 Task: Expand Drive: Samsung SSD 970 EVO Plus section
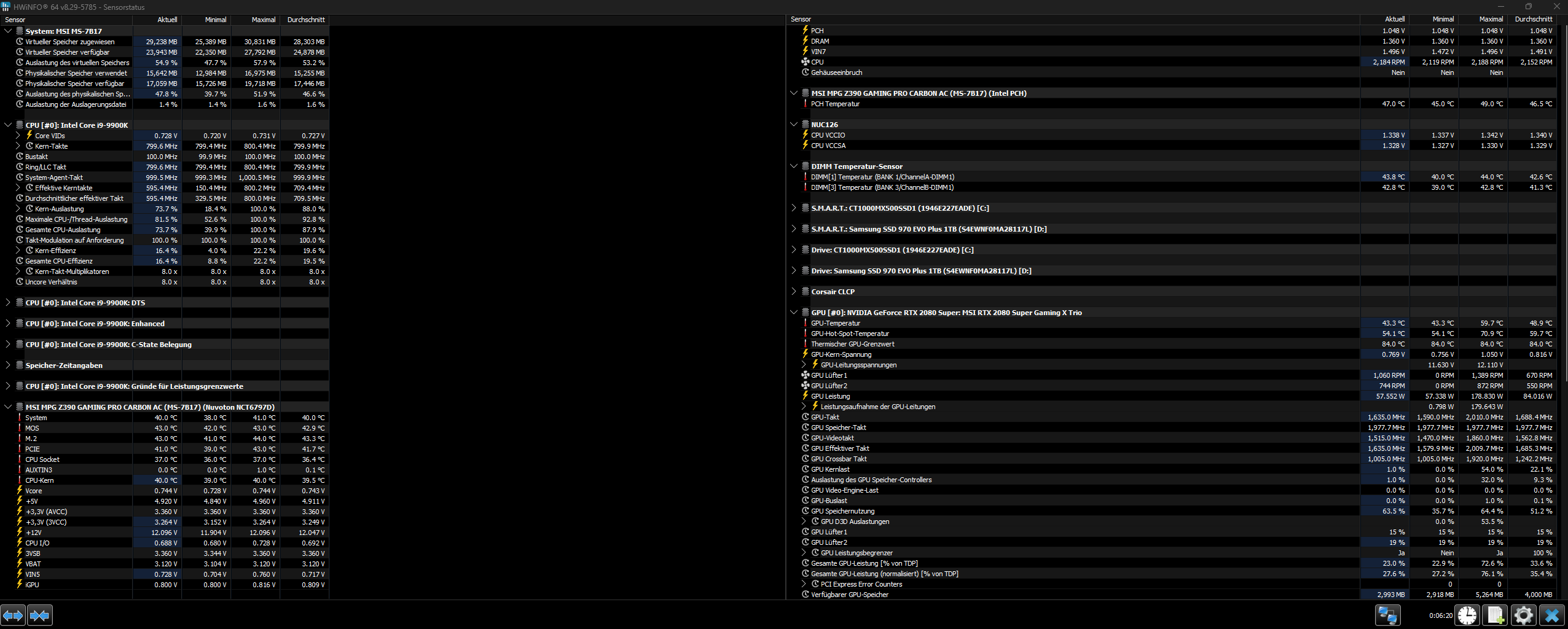(x=794, y=270)
